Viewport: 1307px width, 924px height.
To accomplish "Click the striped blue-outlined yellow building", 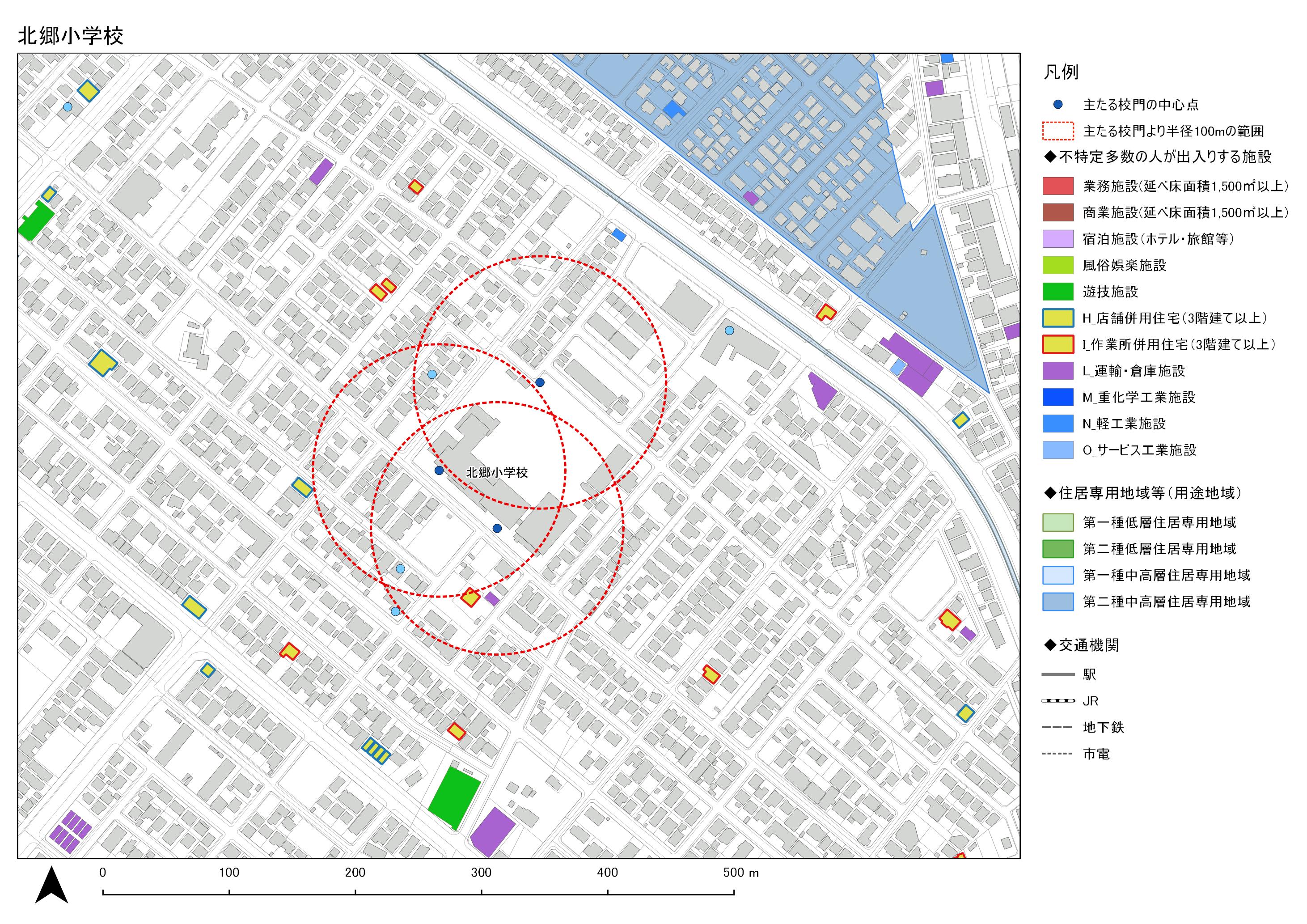I will pos(376,751).
